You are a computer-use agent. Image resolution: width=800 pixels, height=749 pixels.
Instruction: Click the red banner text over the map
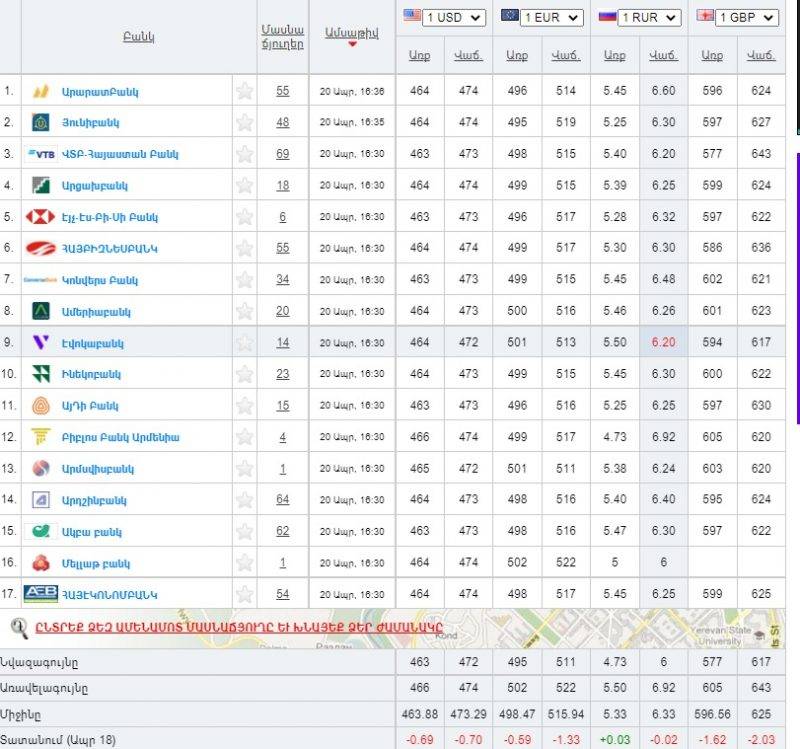pyautogui.click(x=238, y=627)
